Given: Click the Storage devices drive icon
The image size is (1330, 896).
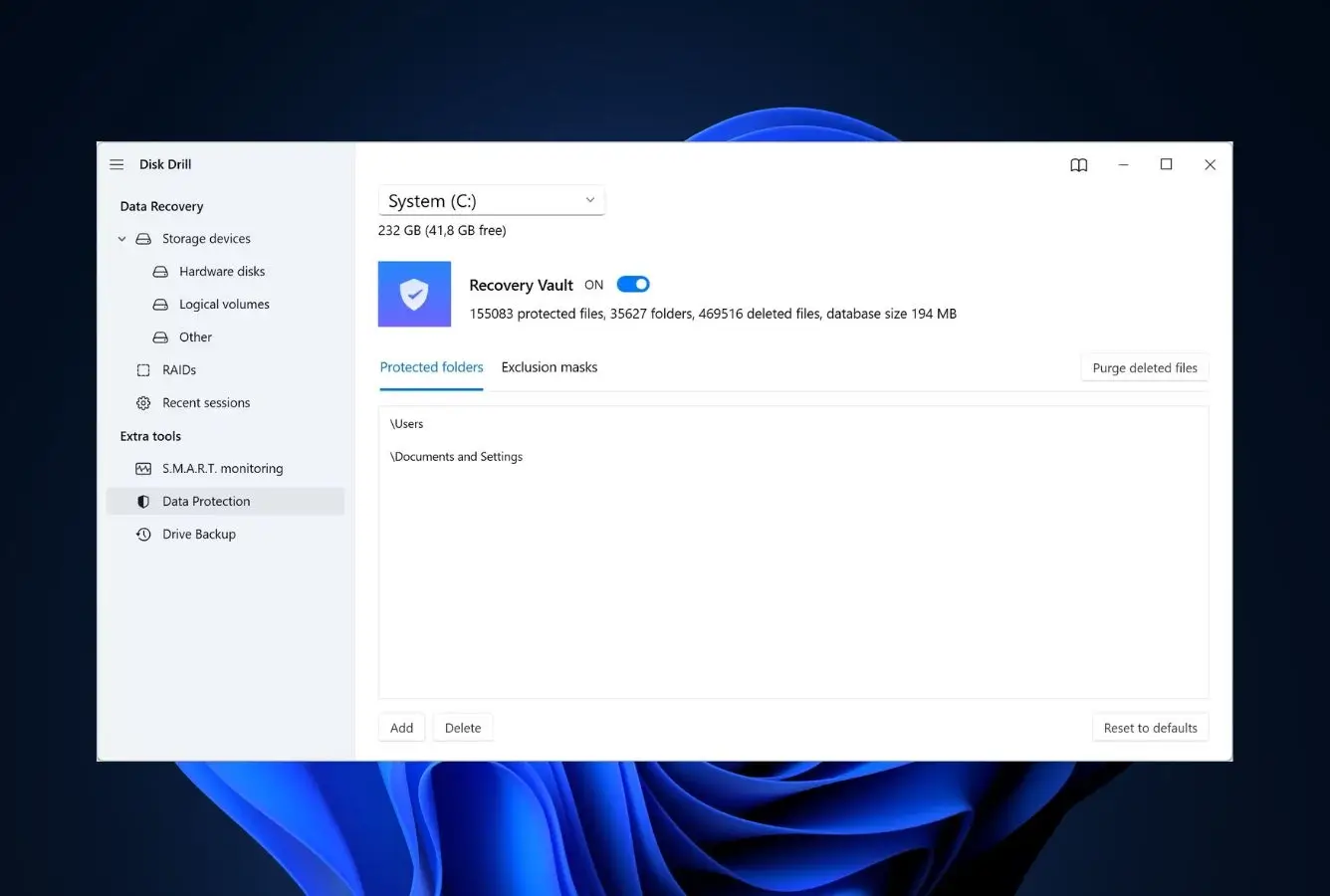Looking at the screenshot, I should pos(143,239).
